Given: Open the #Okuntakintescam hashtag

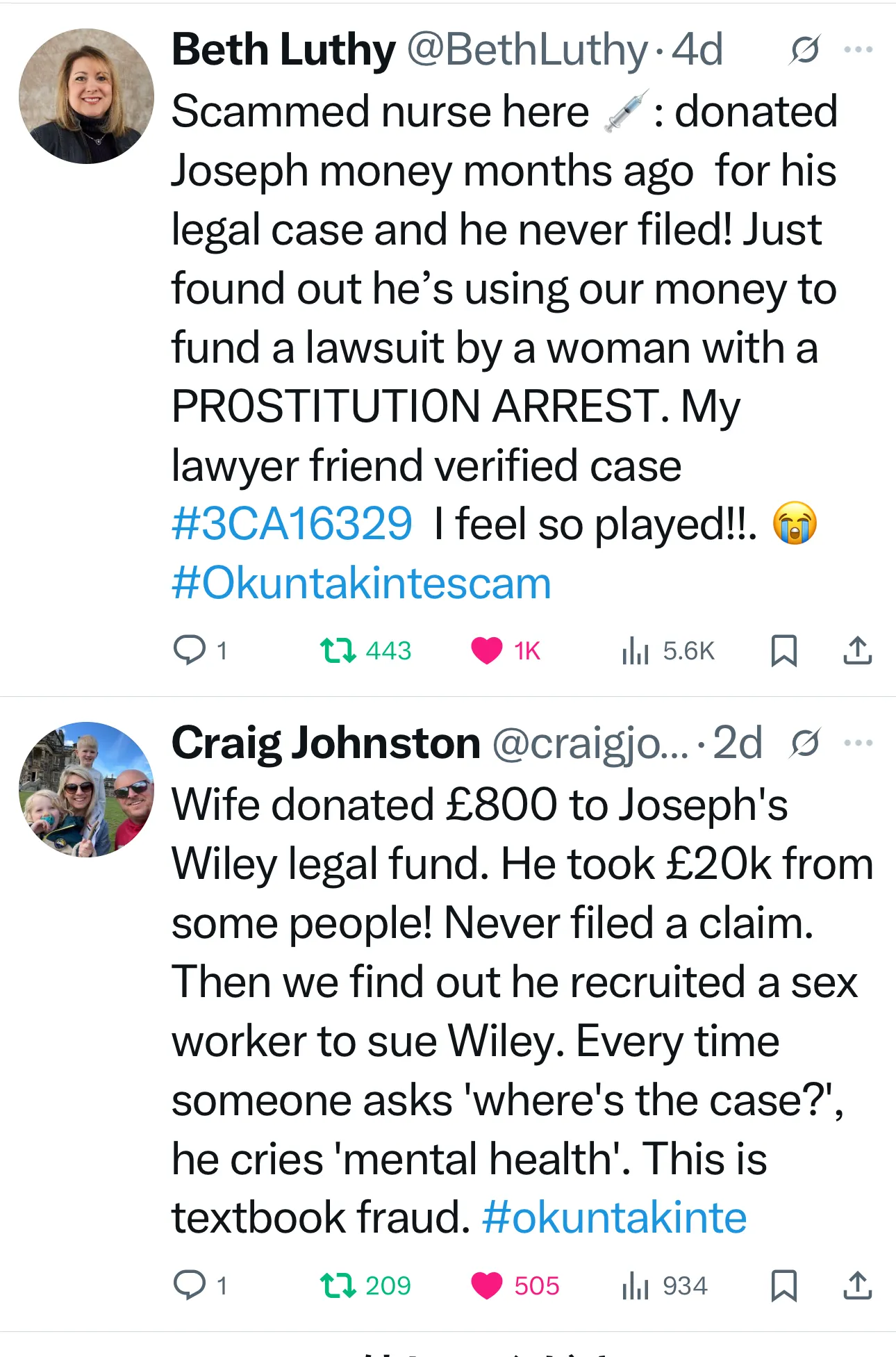Looking at the screenshot, I should coord(361,583).
